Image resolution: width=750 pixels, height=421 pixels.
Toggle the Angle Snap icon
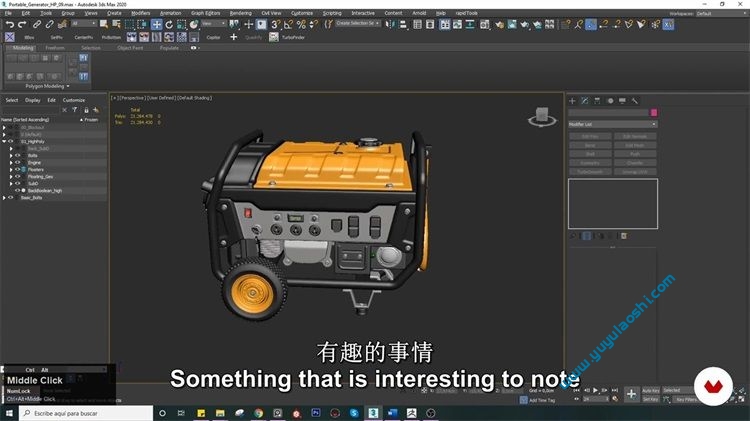(x=288, y=24)
